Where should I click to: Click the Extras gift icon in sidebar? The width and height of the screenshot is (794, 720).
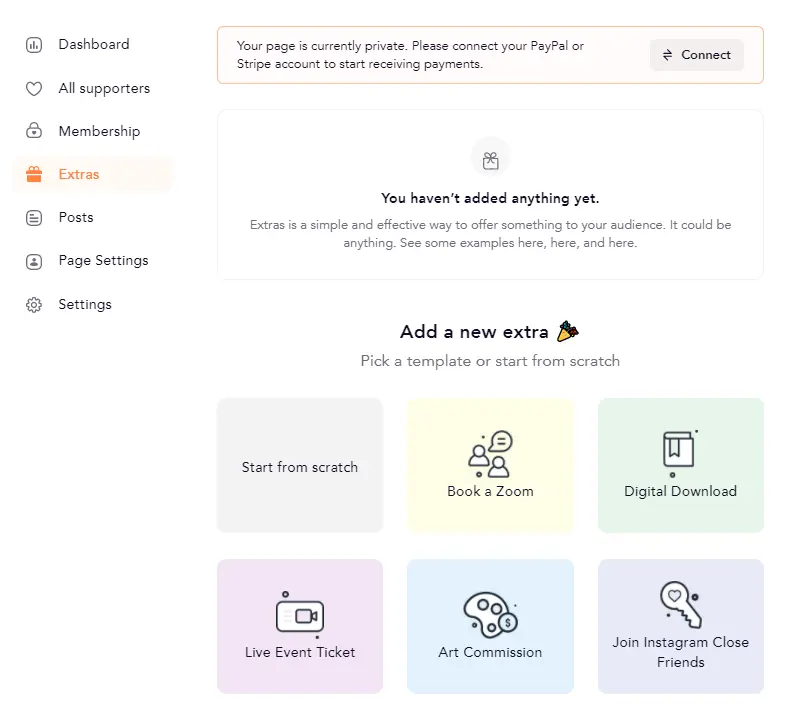click(34, 175)
